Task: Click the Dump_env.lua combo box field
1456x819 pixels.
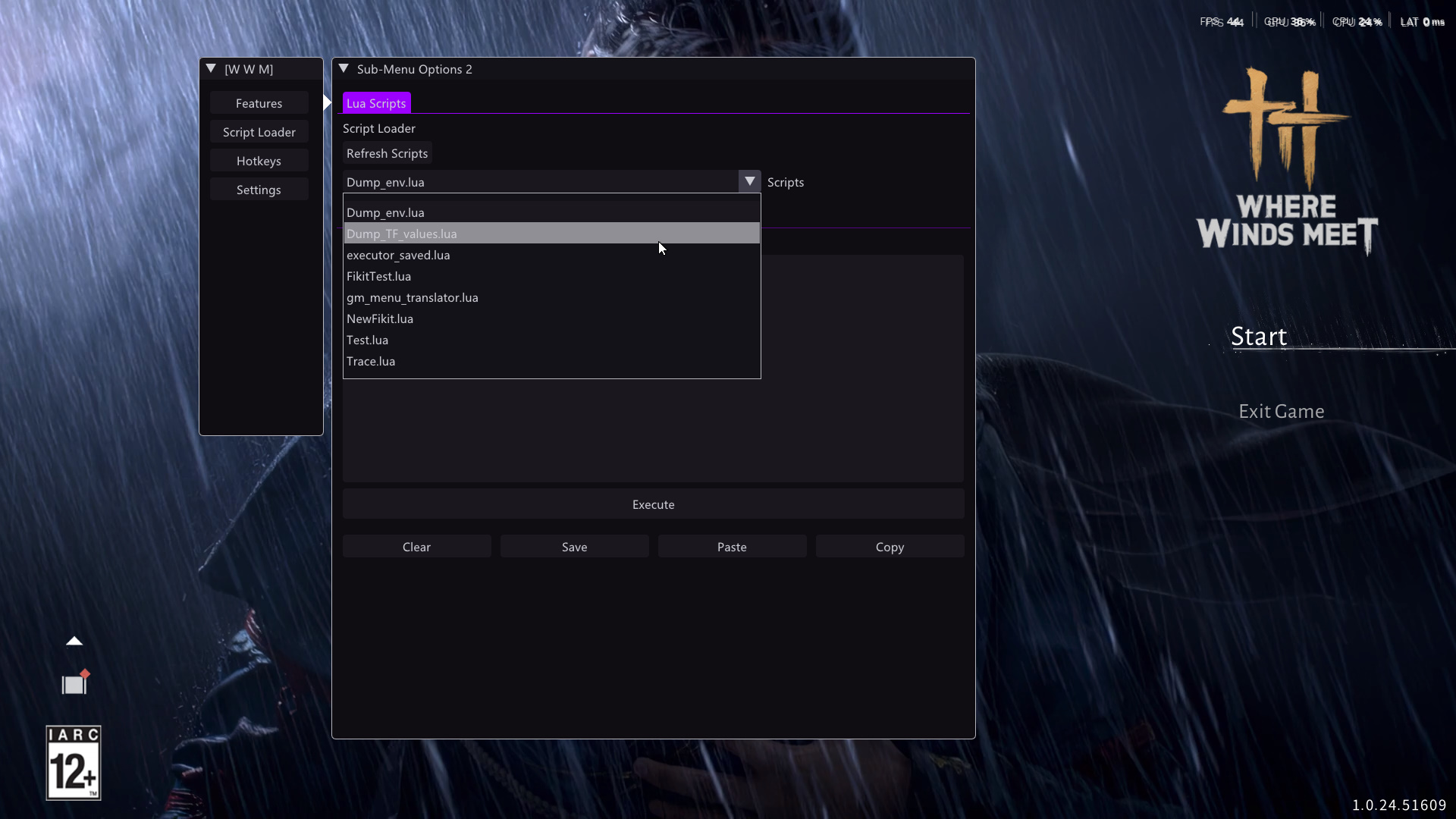Action: (x=541, y=182)
